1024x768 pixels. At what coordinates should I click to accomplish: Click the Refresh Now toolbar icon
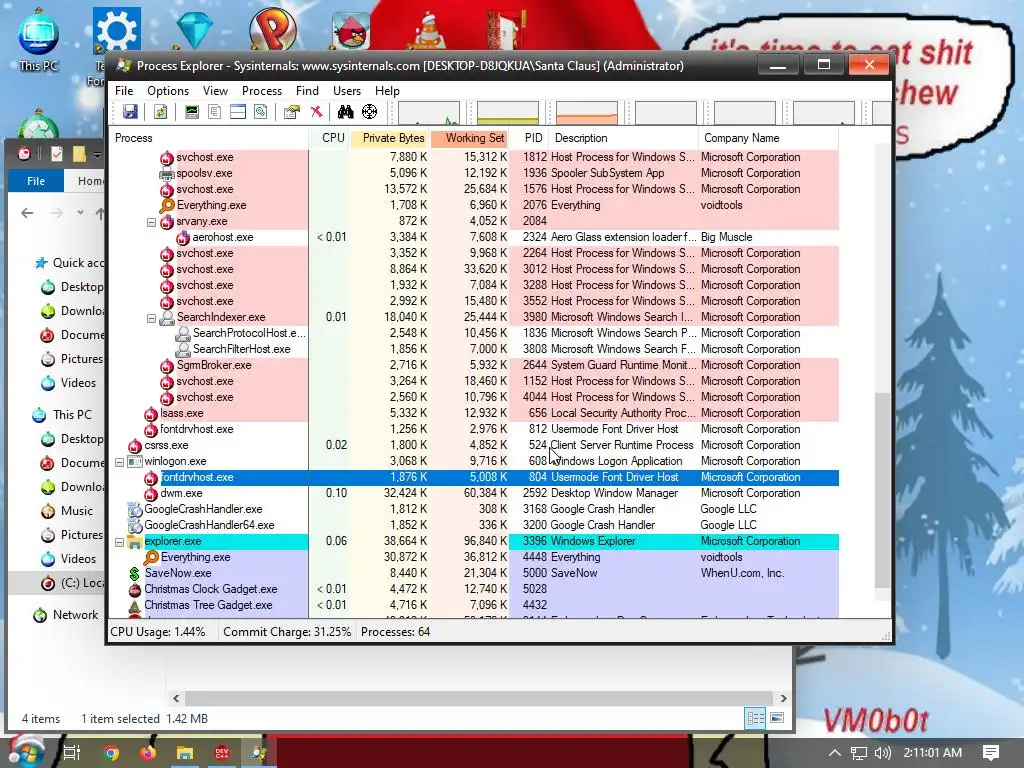(160, 112)
